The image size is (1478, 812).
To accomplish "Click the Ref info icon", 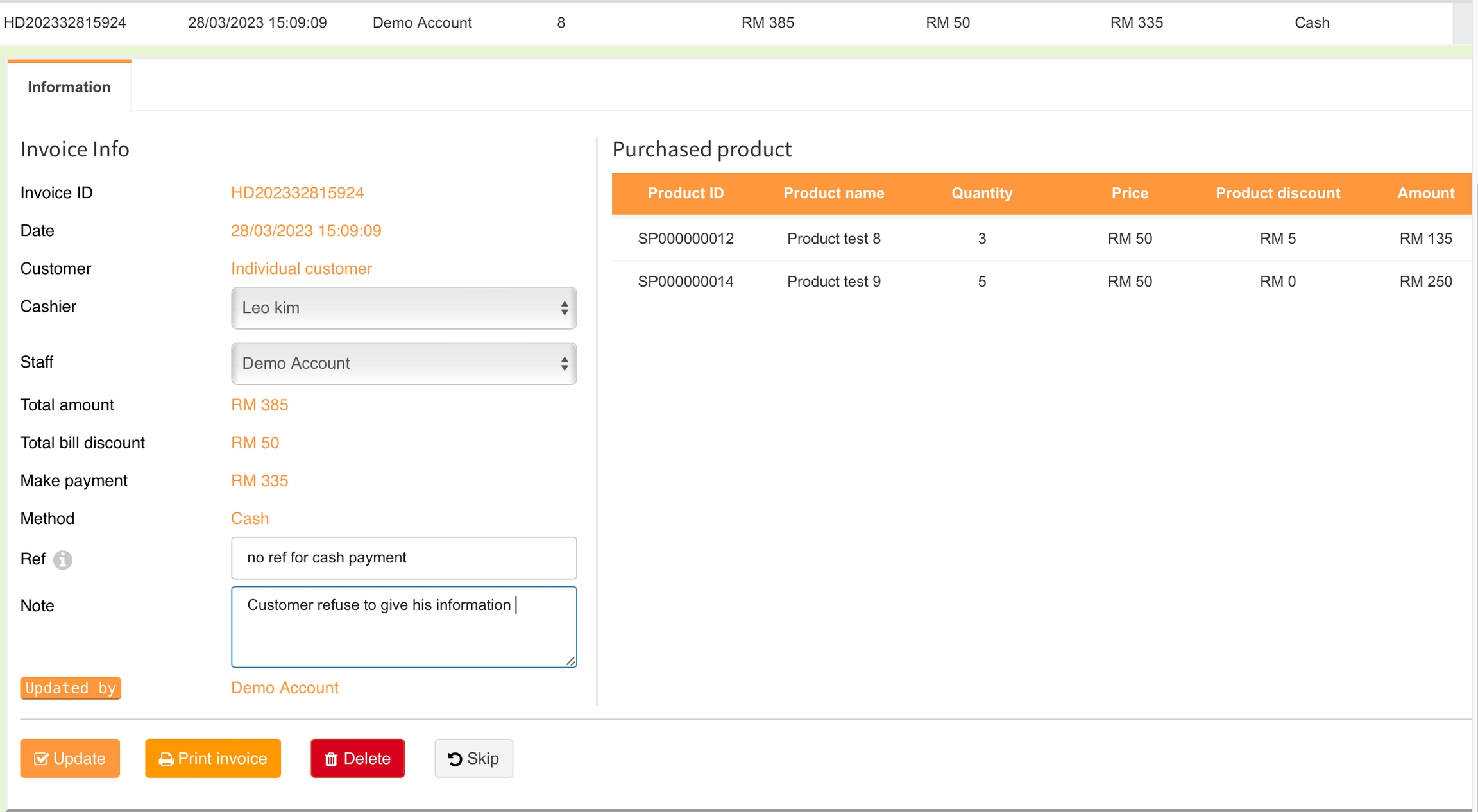I will (x=62, y=559).
